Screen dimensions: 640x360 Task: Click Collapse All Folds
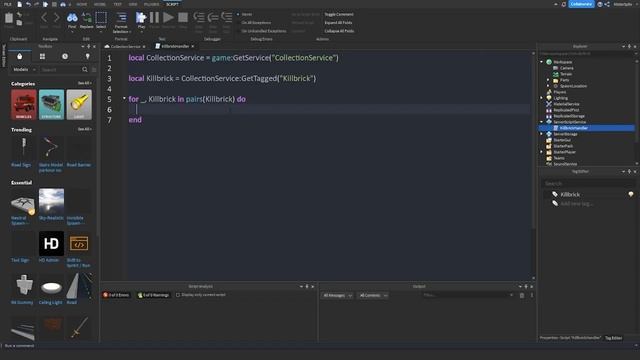coord(339,31)
